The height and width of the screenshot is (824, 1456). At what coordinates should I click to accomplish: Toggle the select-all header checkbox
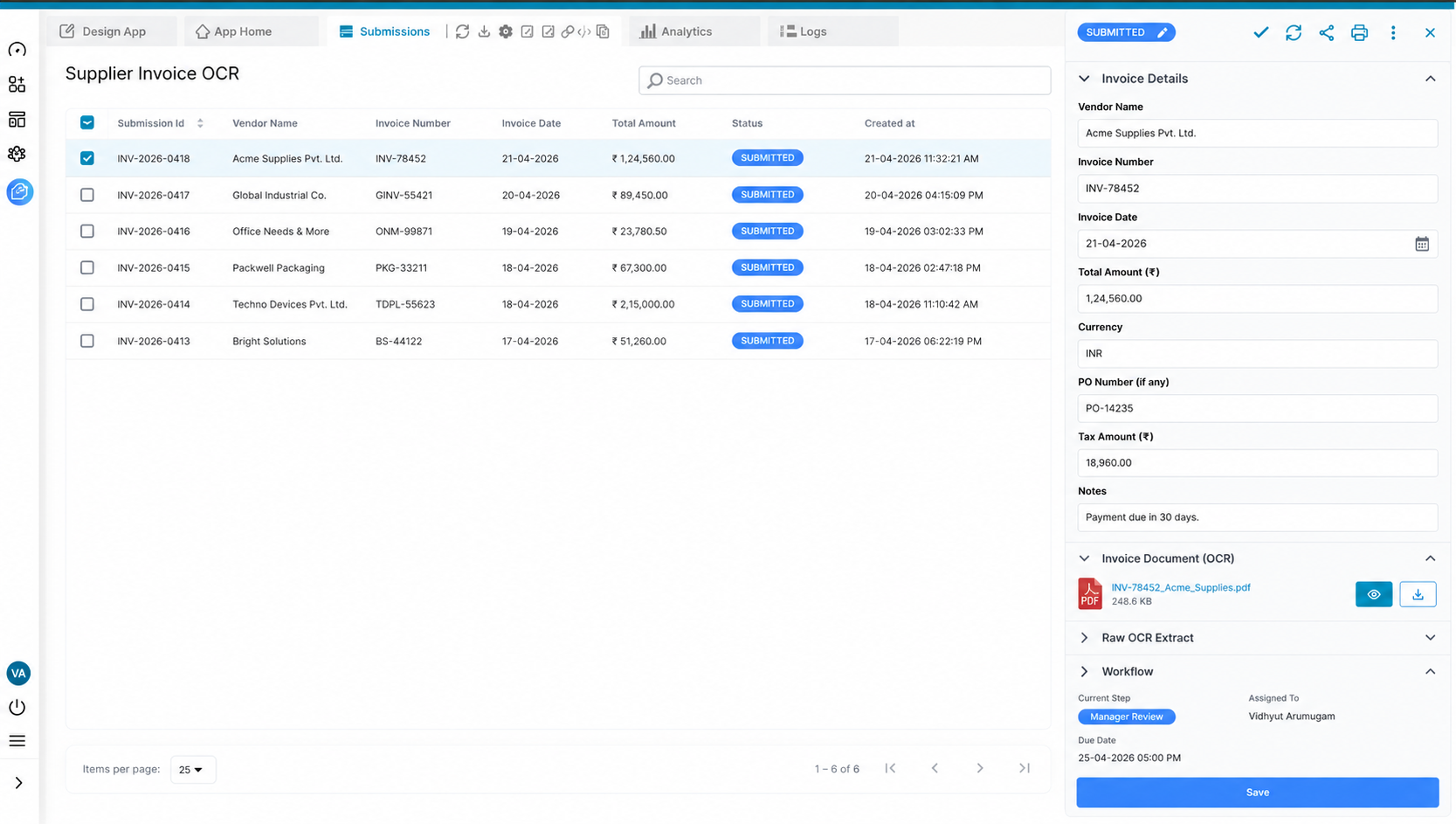[x=87, y=123]
